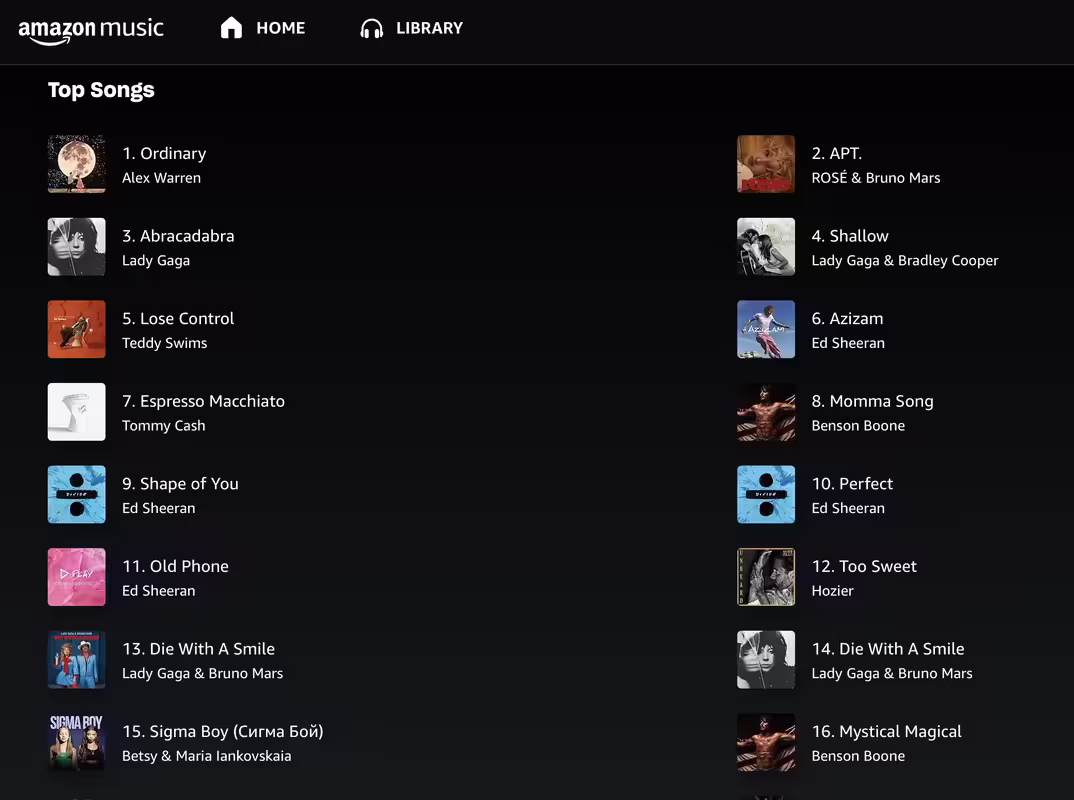The height and width of the screenshot is (800, 1074).
Task: Open artist Benson Boone under Momma Song
Action: 858,426
